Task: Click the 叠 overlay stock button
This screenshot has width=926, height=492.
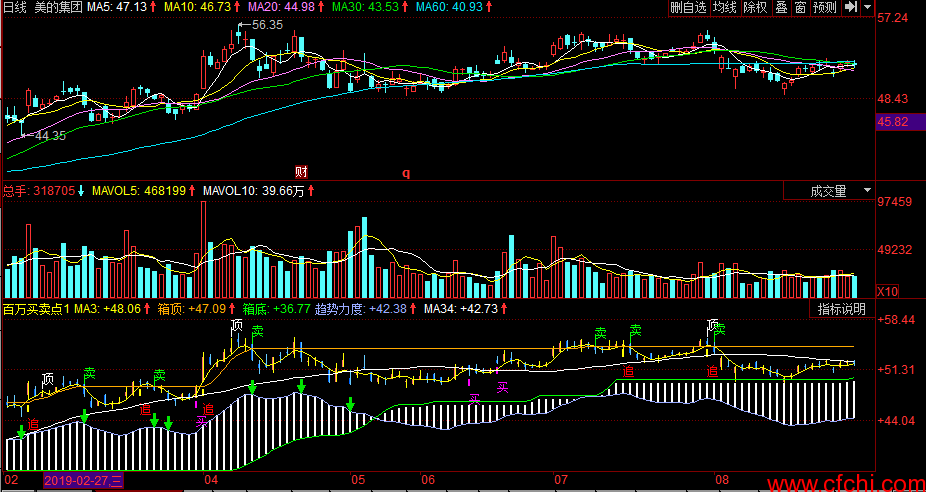Action: tap(781, 8)
